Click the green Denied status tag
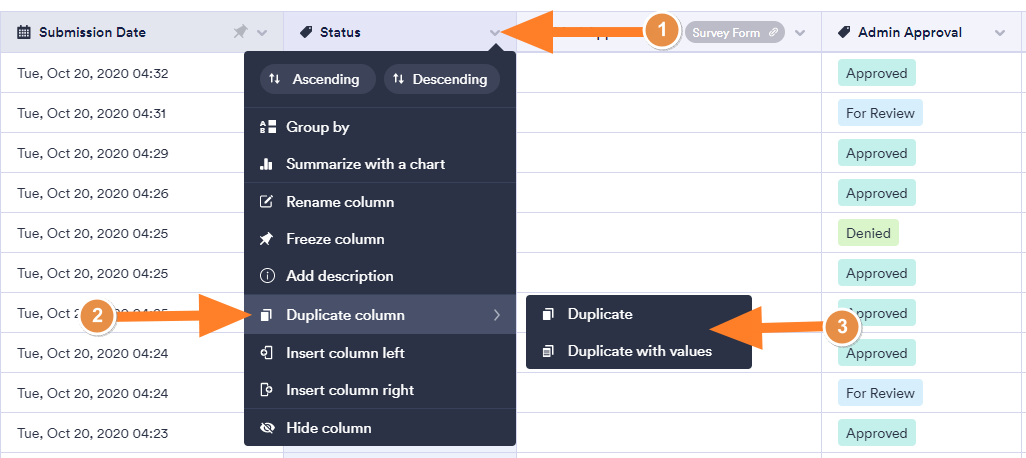This screenshot has height=458, width=1026. click(868, 233)
